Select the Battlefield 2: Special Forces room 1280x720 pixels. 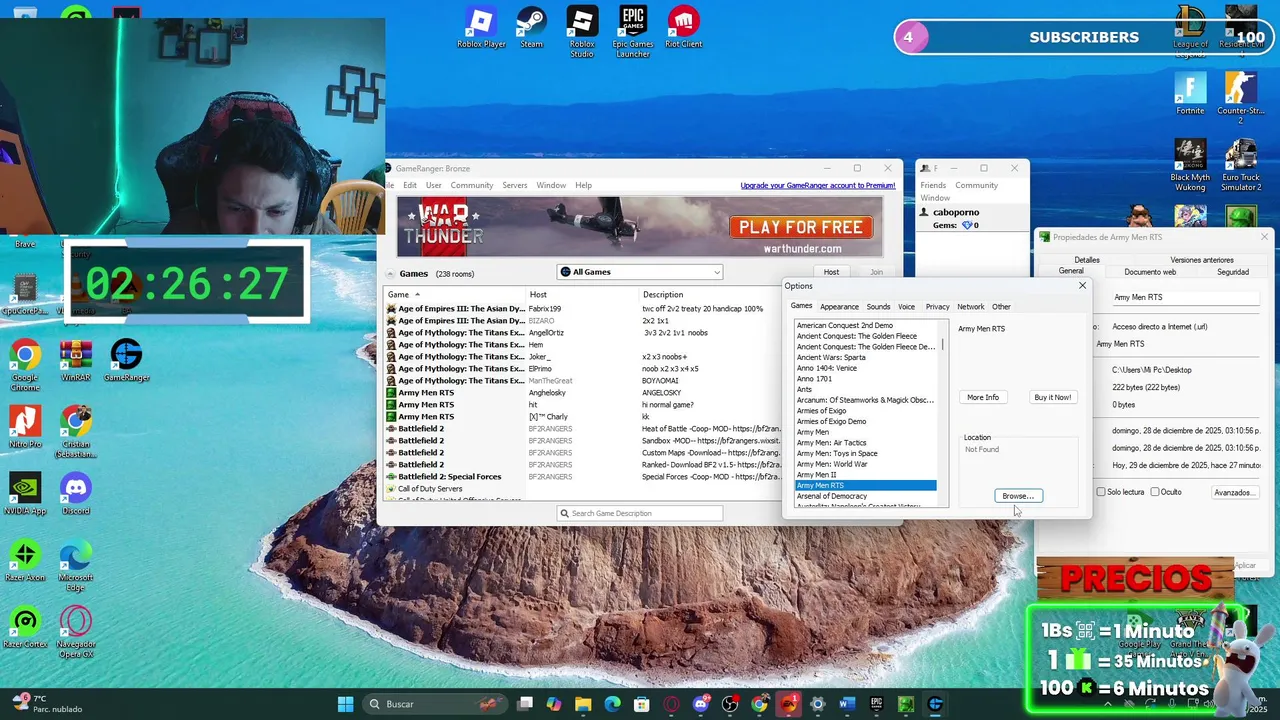click(582, 477)
